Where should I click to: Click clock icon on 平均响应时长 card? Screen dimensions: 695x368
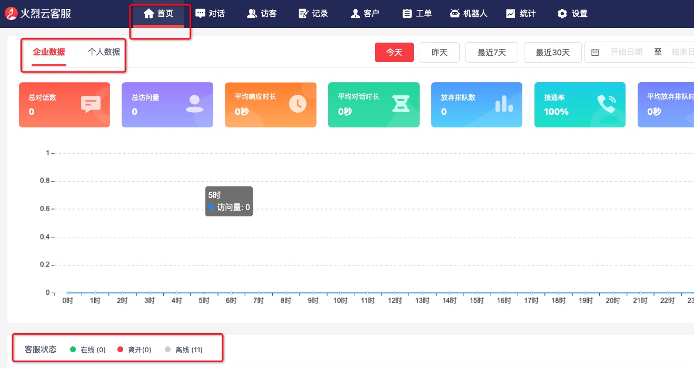(297, 104)
